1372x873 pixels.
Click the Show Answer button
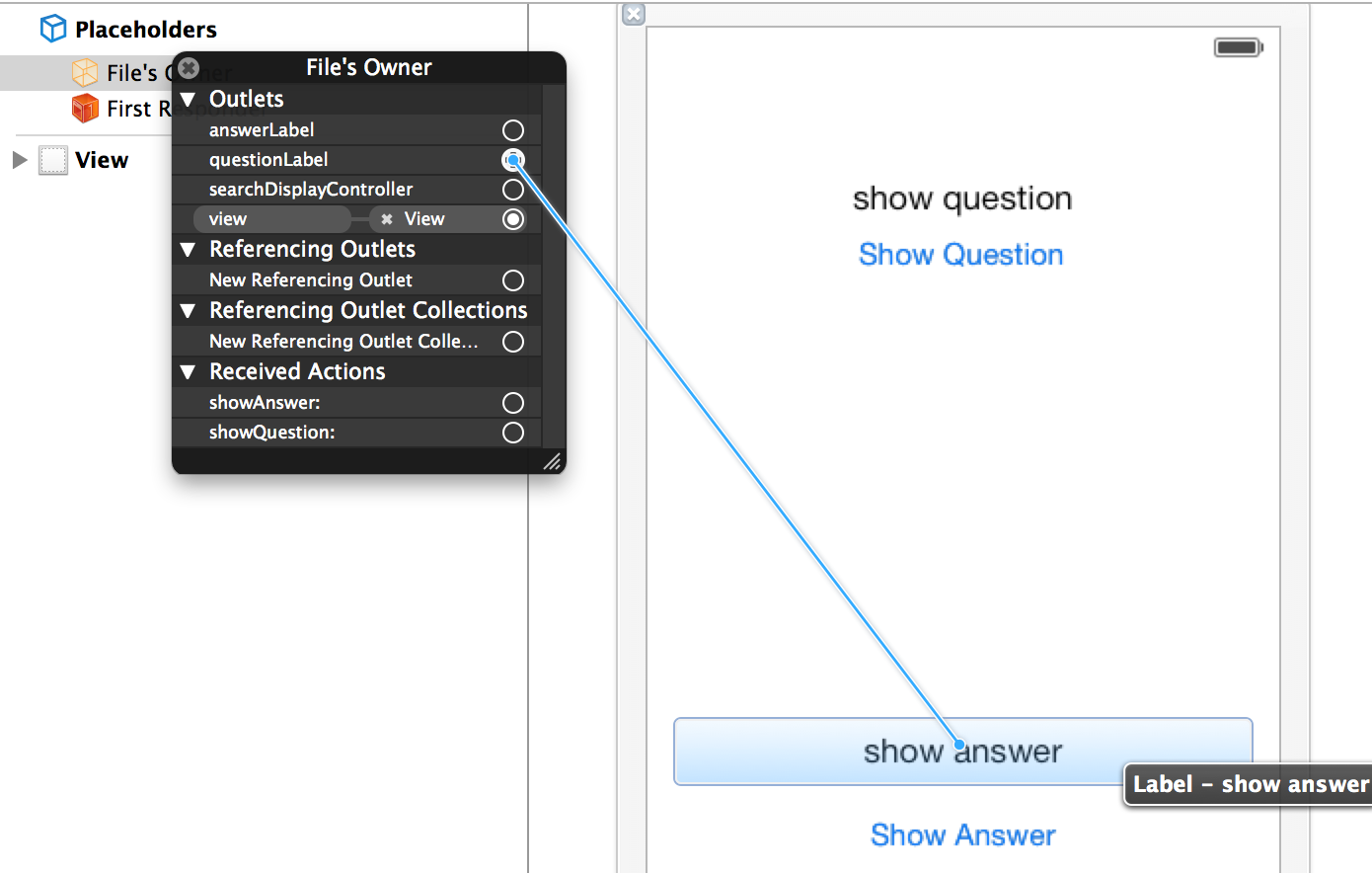pyautogui.click(x=962, y=835)
